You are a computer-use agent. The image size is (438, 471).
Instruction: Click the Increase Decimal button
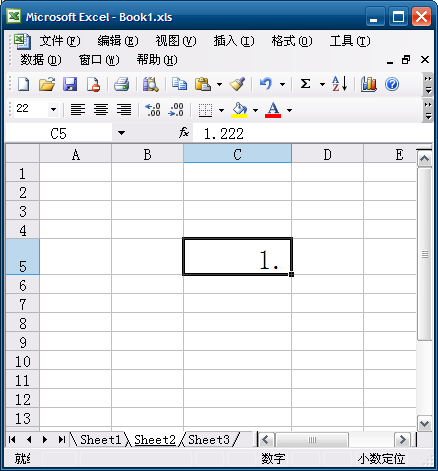pos(153,110)
